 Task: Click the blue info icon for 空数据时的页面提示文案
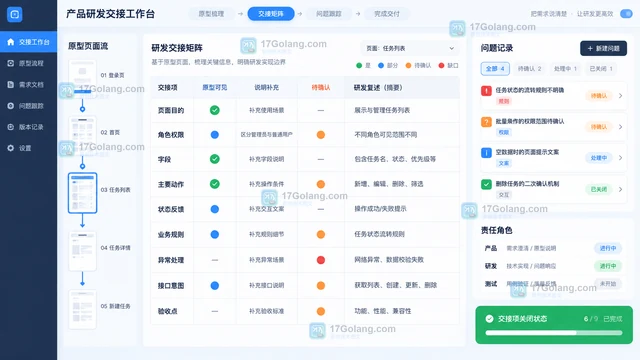486,153
